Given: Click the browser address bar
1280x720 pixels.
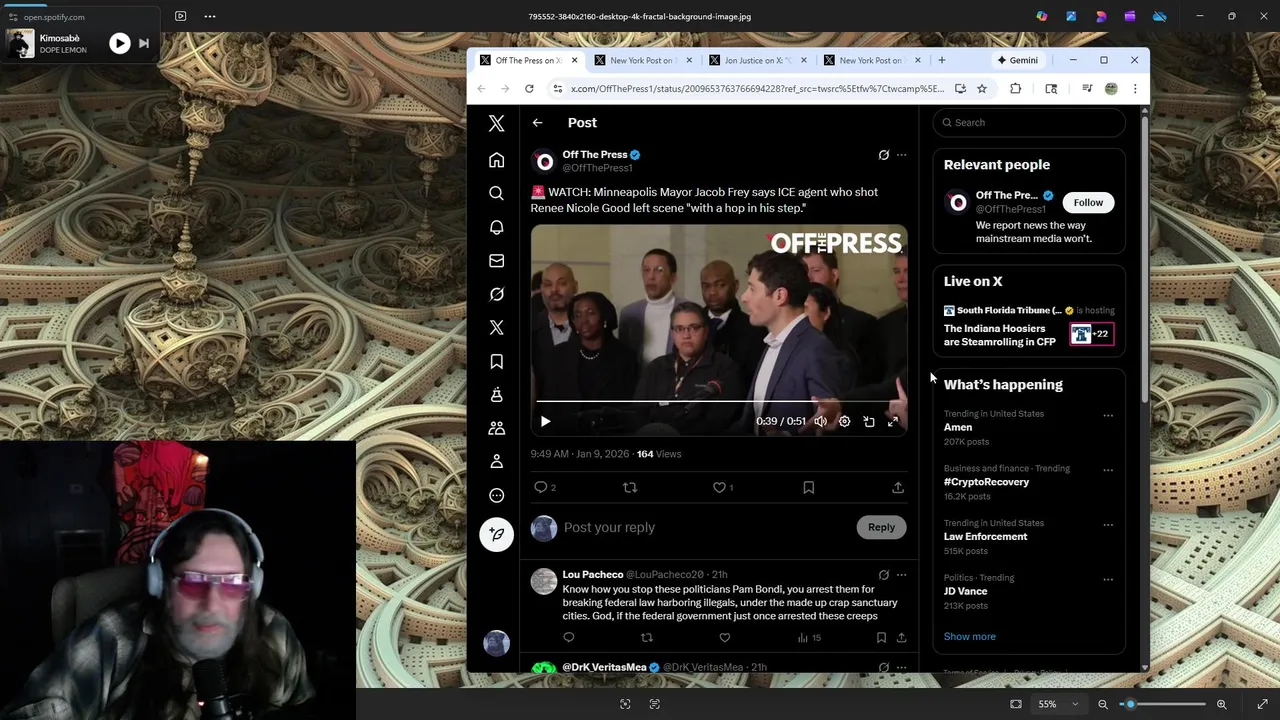Looking at the screenshot, I should point(757,89).
